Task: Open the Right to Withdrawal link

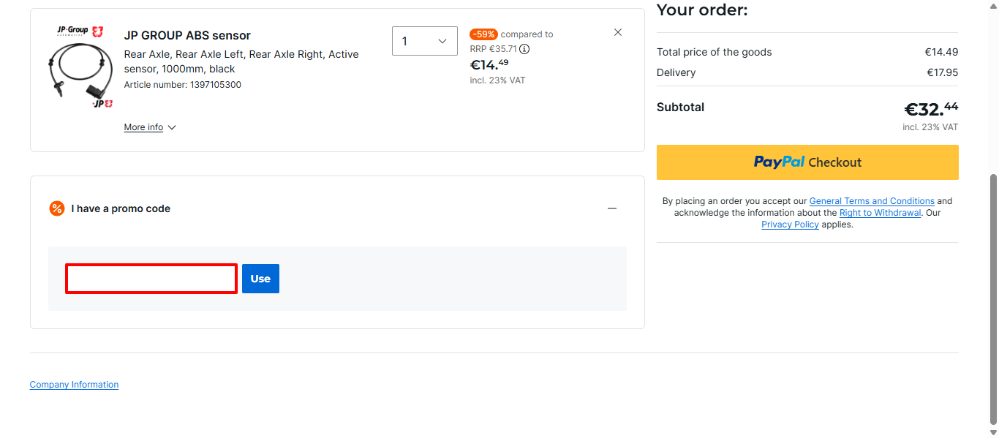Action: (x=880, y=213)
